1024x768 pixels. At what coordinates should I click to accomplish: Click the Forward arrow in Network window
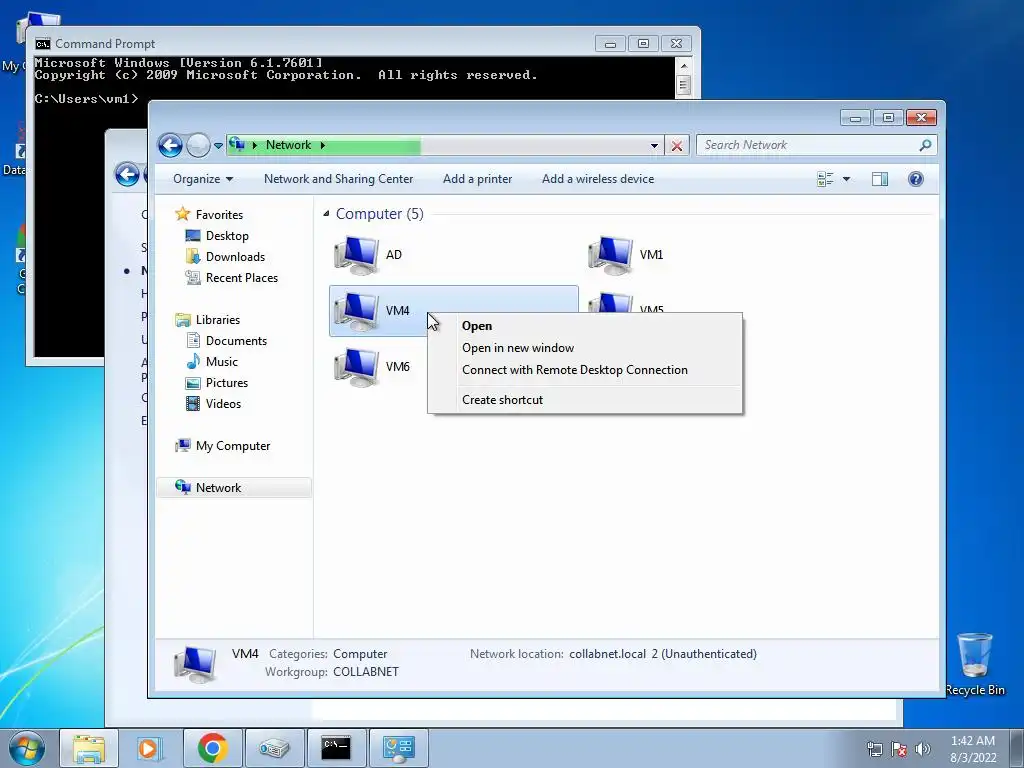point(198,145)
